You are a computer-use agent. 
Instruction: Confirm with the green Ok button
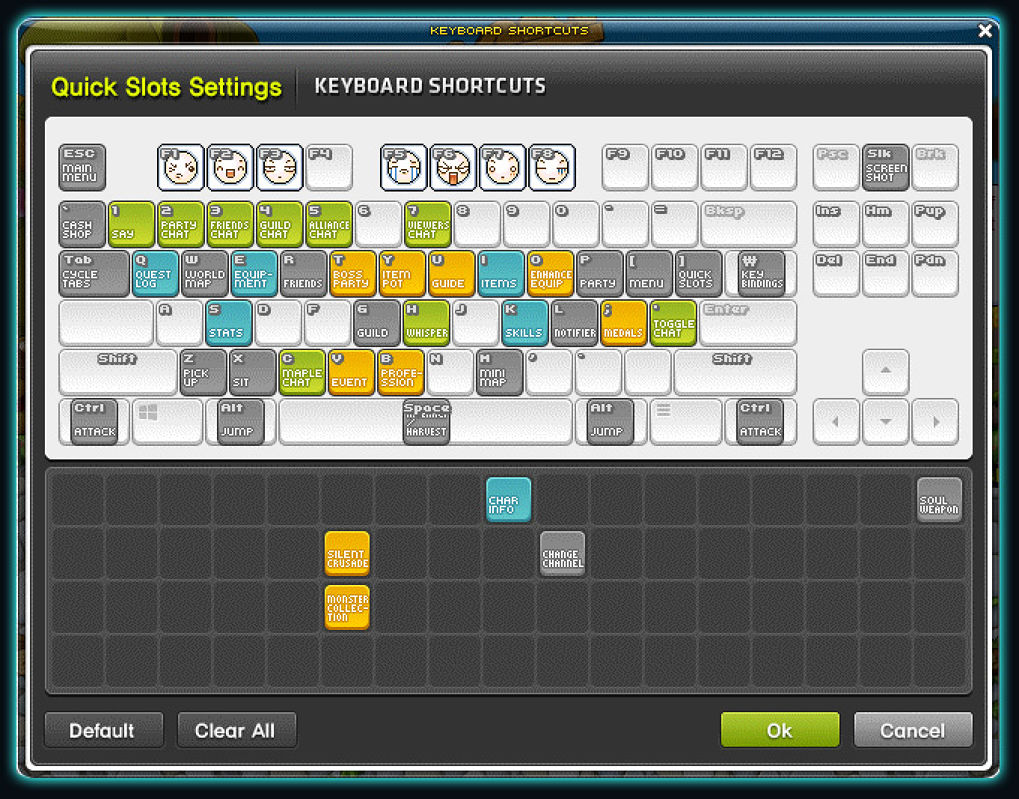point(779,730)
